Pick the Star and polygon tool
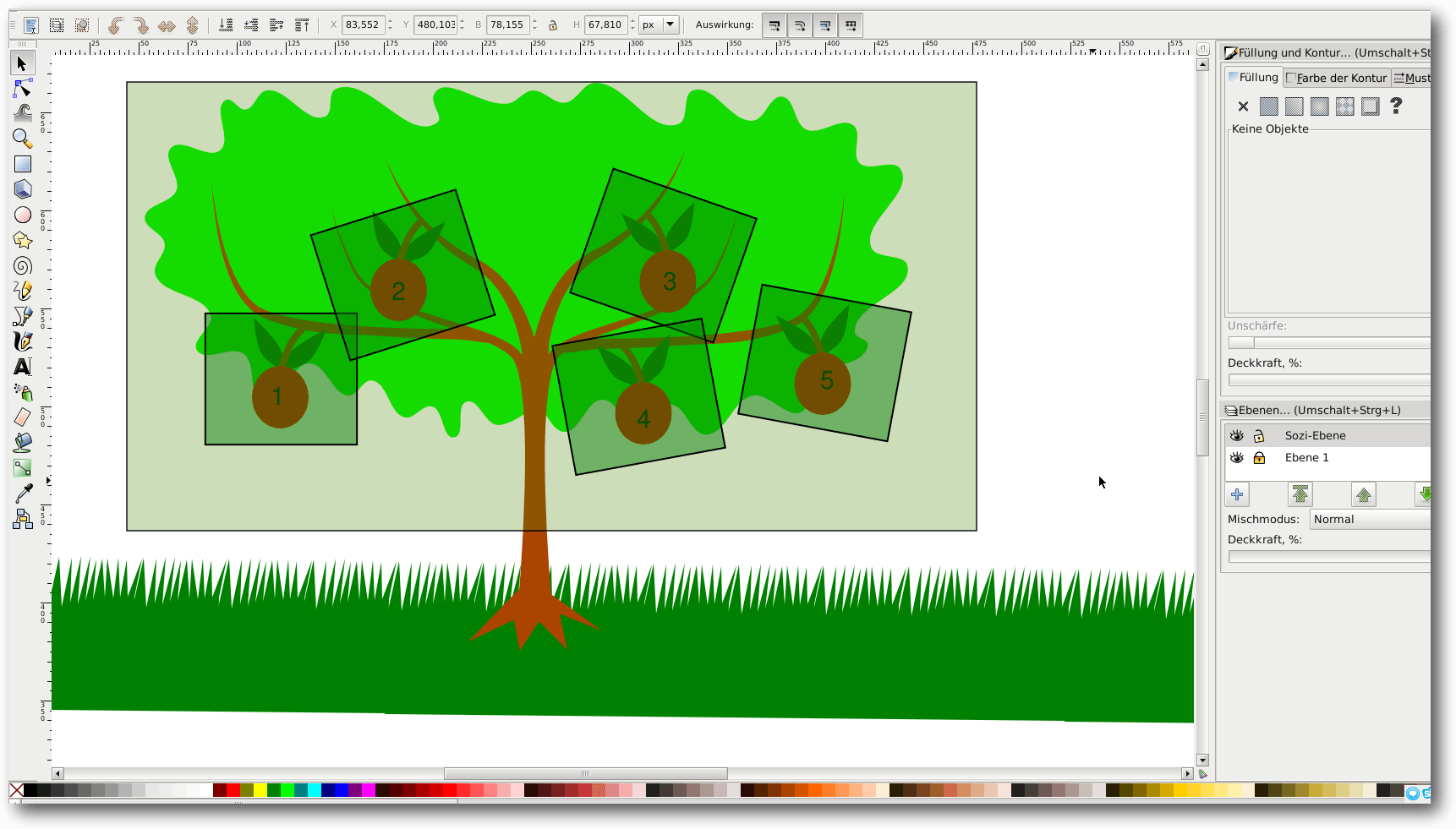The height and width of the screenshot is (829, 1456). click(23, 241)
